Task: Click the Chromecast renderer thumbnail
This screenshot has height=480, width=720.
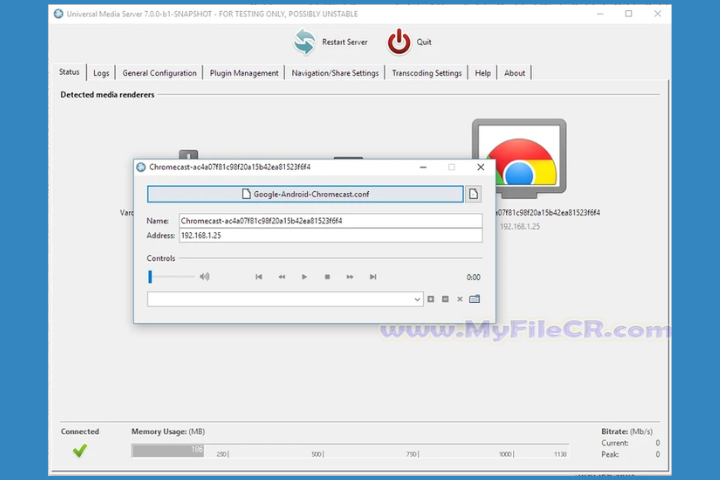Action: pyautogui.click(x=519, y=158)
